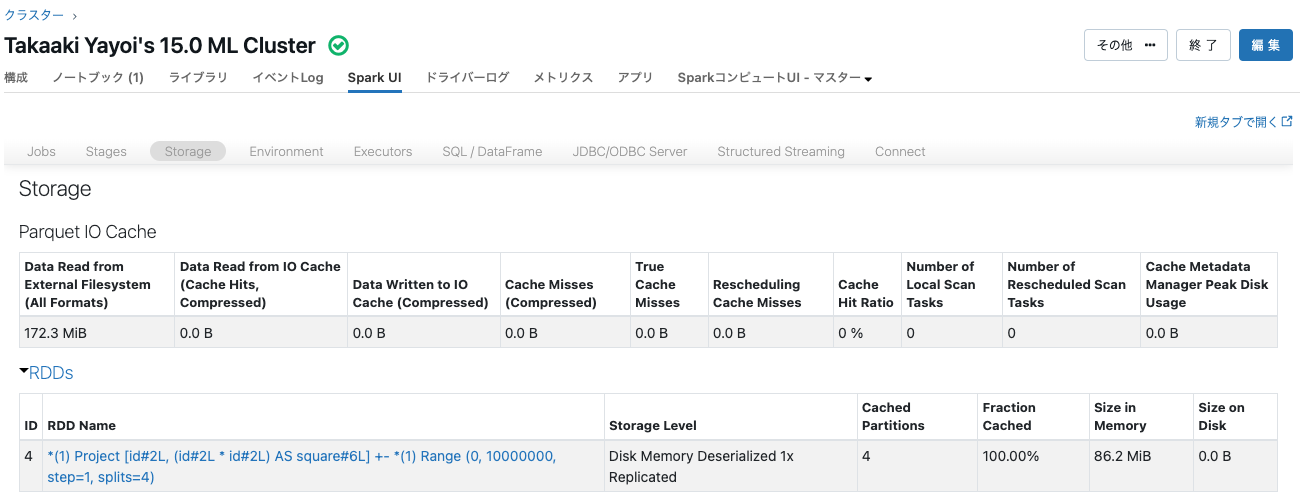Screen dimensions: 1300x504
Task: Click the green cluster running status icon
Action: [x=339, y=46]
